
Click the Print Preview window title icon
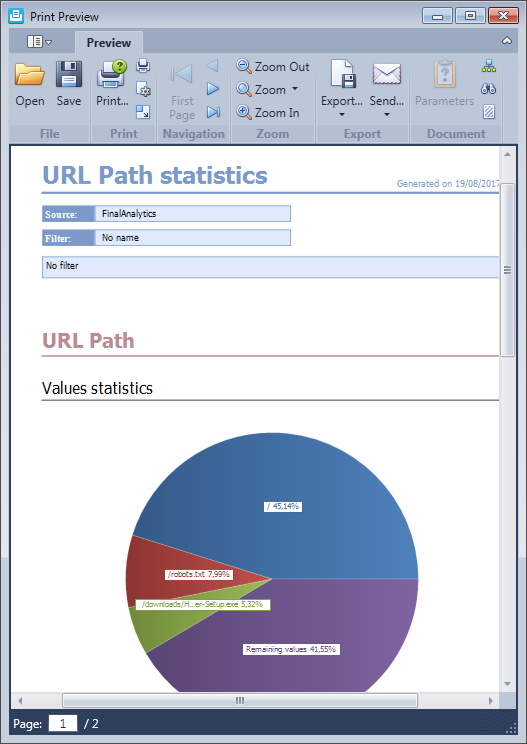point(16,16)
